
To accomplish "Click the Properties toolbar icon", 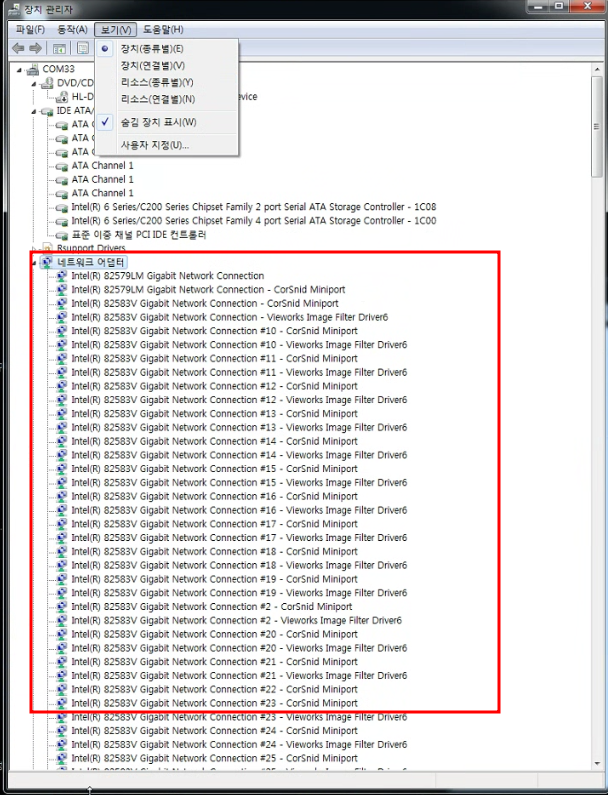I will pos(82,48).
